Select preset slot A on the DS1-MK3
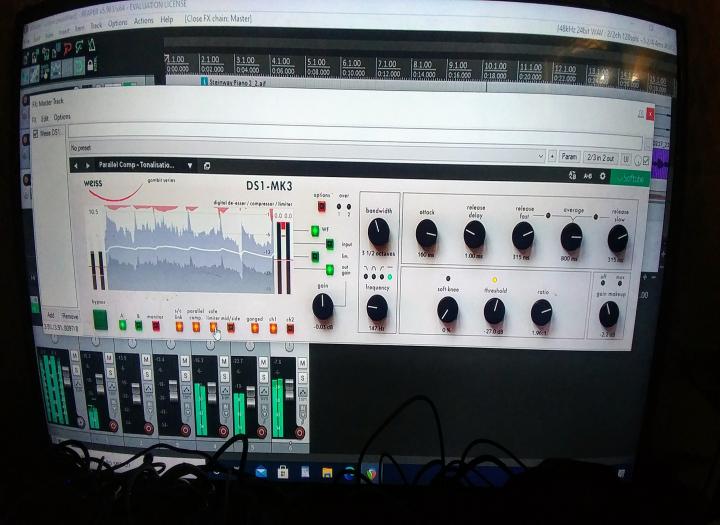 123,325
